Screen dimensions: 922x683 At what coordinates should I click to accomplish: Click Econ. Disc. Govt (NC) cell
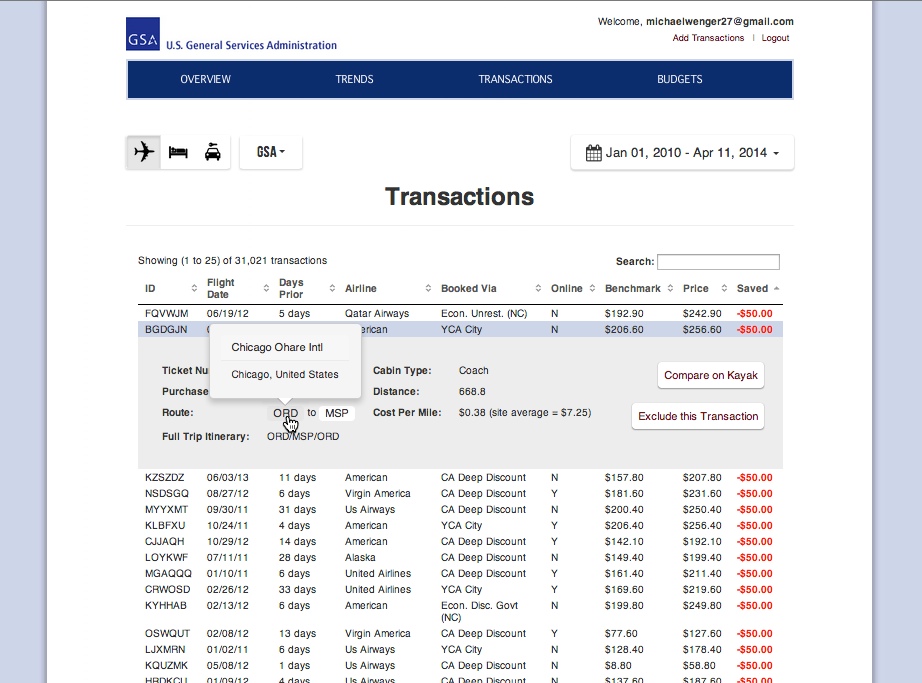tap(479, 611)
